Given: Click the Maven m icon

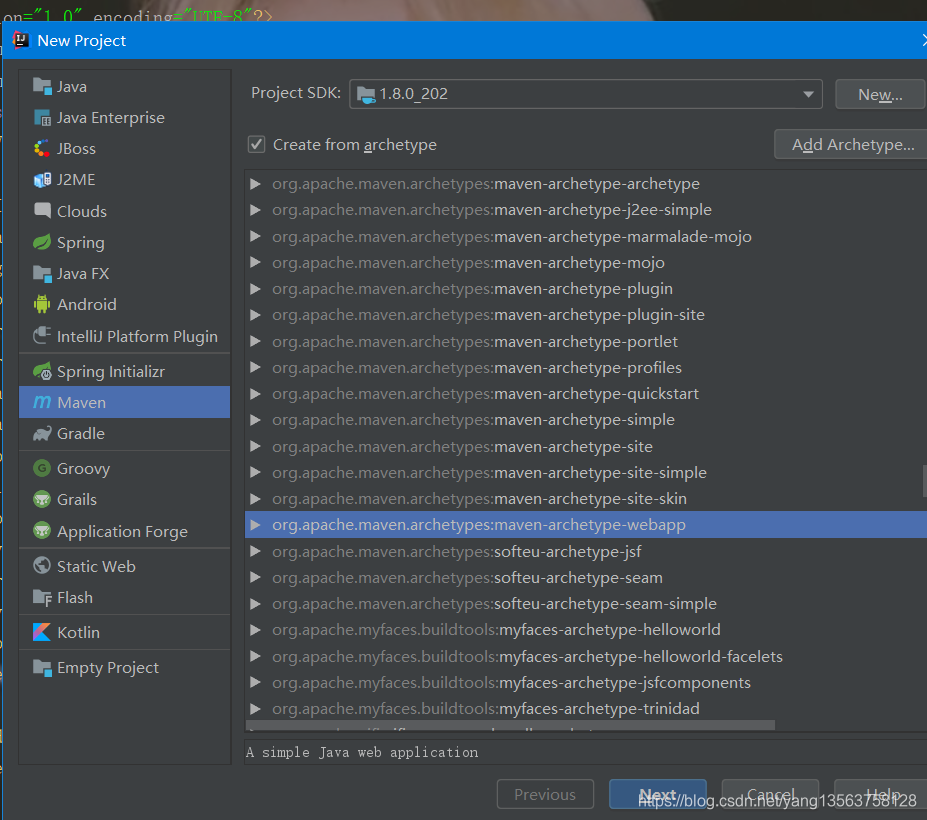Looking at the screenshot, I should tap(42, 402).
